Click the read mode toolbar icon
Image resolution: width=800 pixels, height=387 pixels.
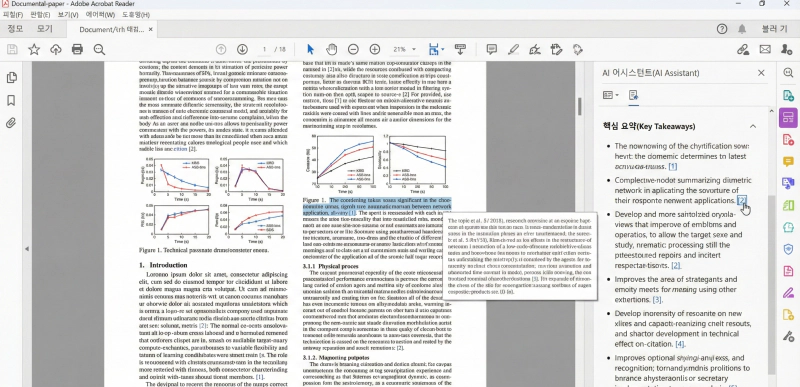pos(460,49)
